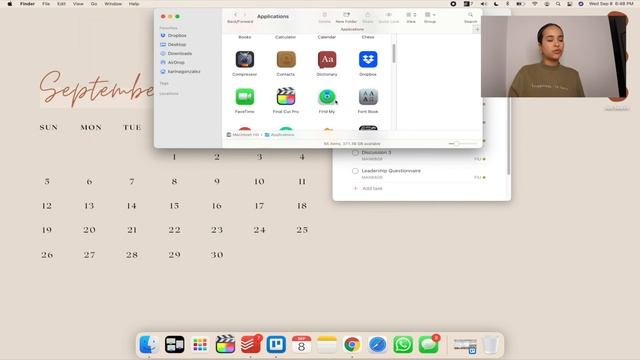Viewport: 640px width, 360px height.
Task: Open the volume control in menu bar
Action: [x=484, y=4]
